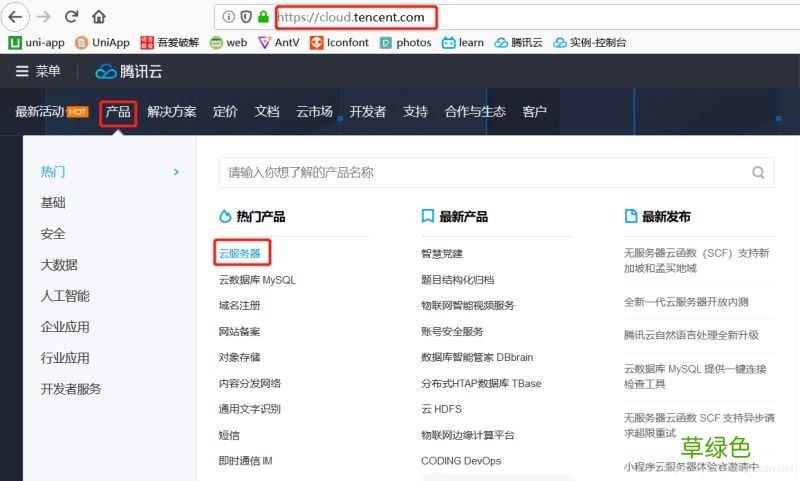Image resolution: width=800 pixels, height=481 pixels.
Task: Open 数据库智能管家 DBbrain link
Action: point(477,357)
